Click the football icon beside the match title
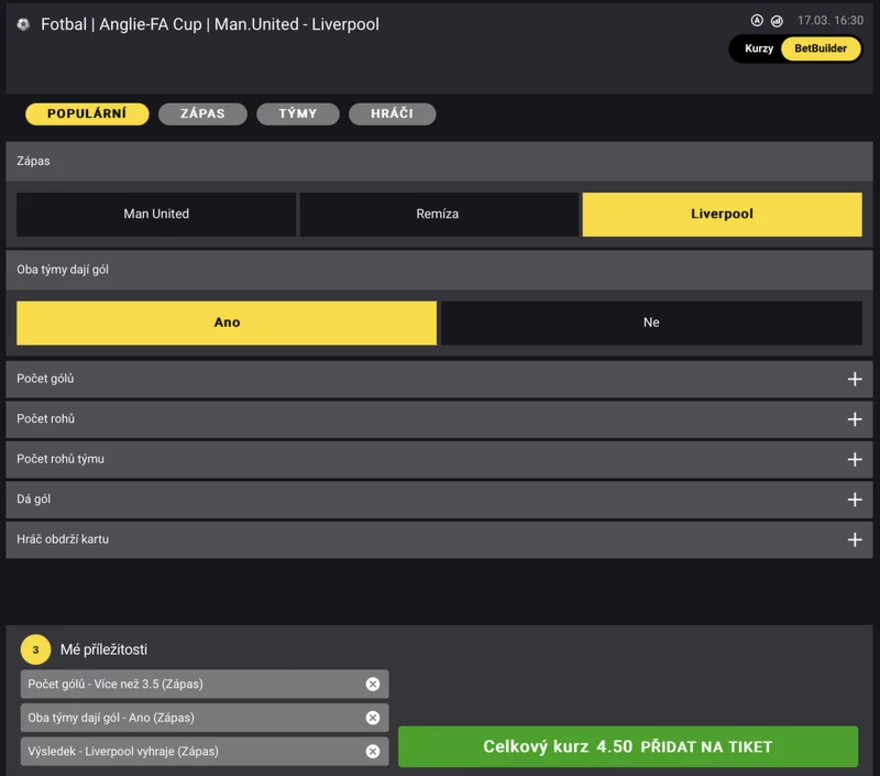 click(23, 24)
